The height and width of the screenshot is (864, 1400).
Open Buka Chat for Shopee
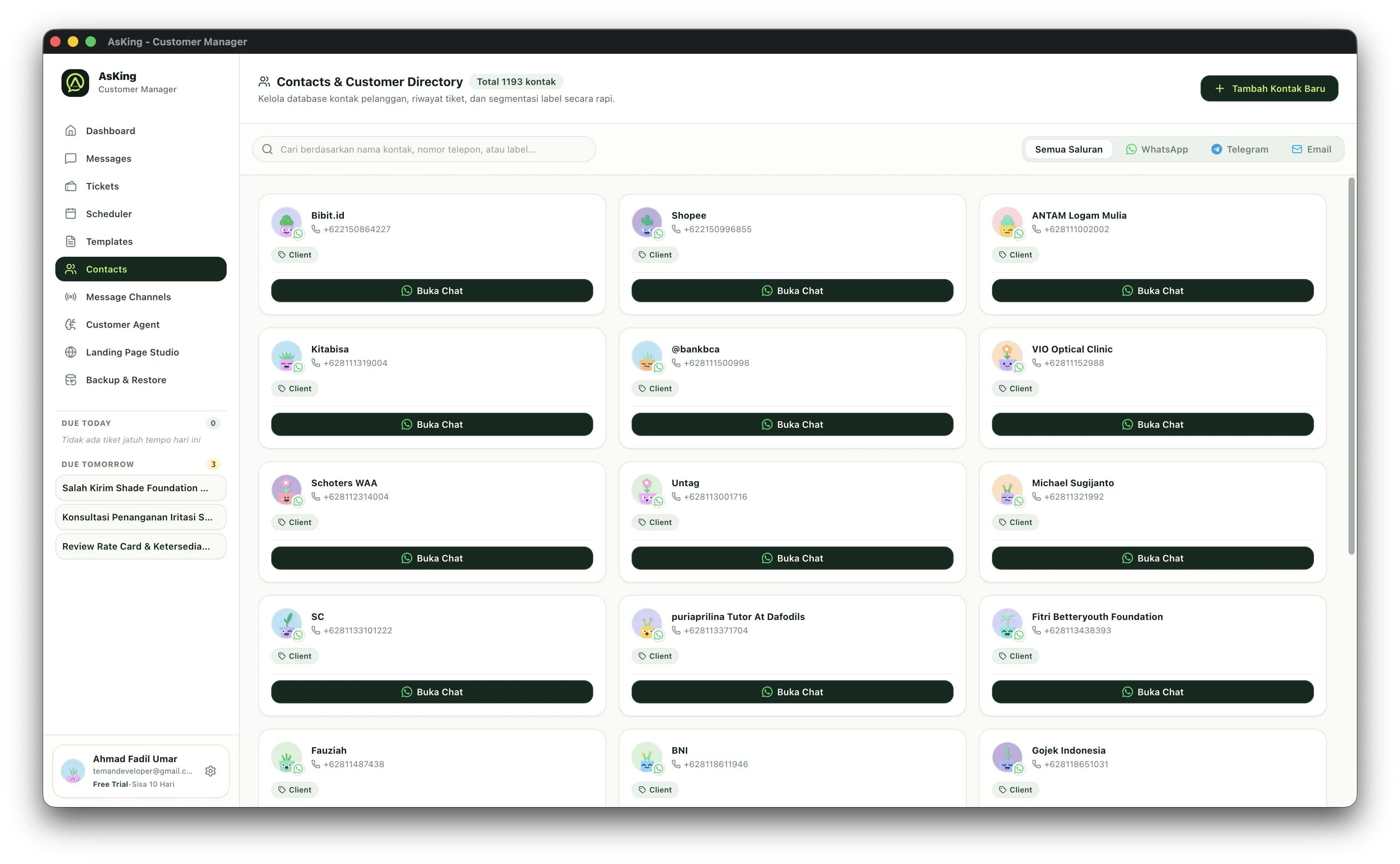(x=792, y=291)
